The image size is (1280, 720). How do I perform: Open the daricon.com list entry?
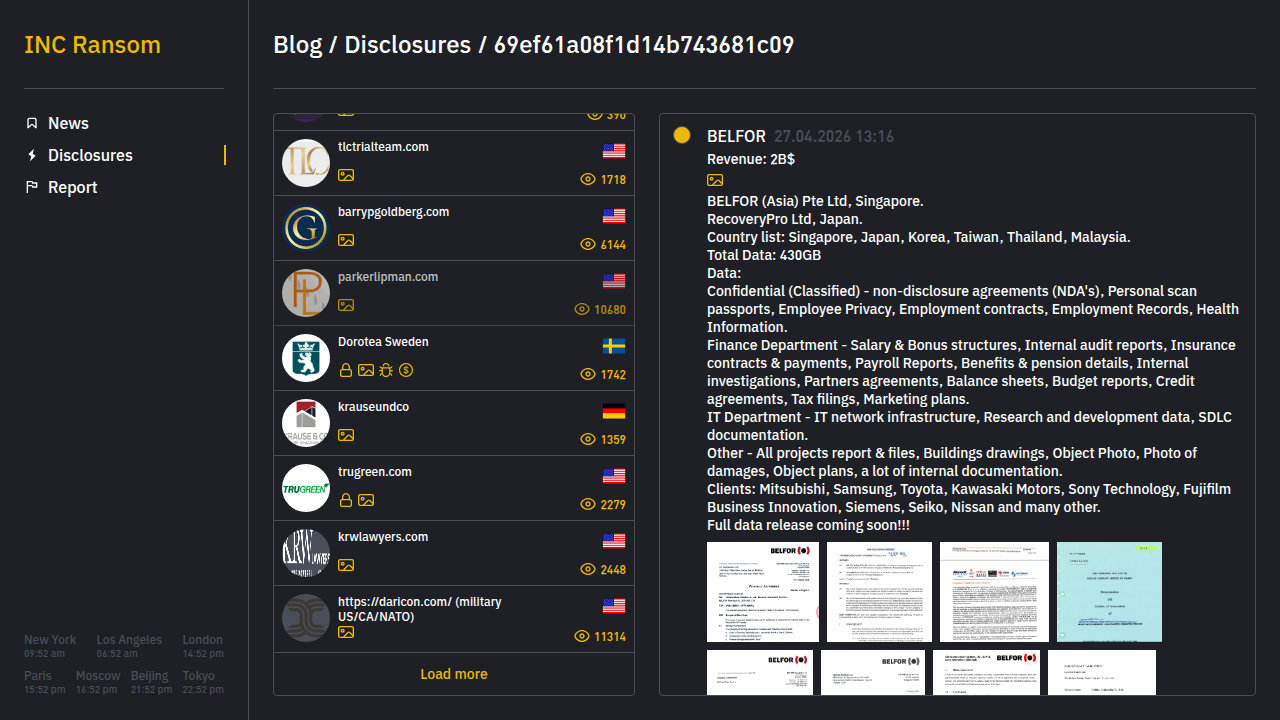click(419, 609)
